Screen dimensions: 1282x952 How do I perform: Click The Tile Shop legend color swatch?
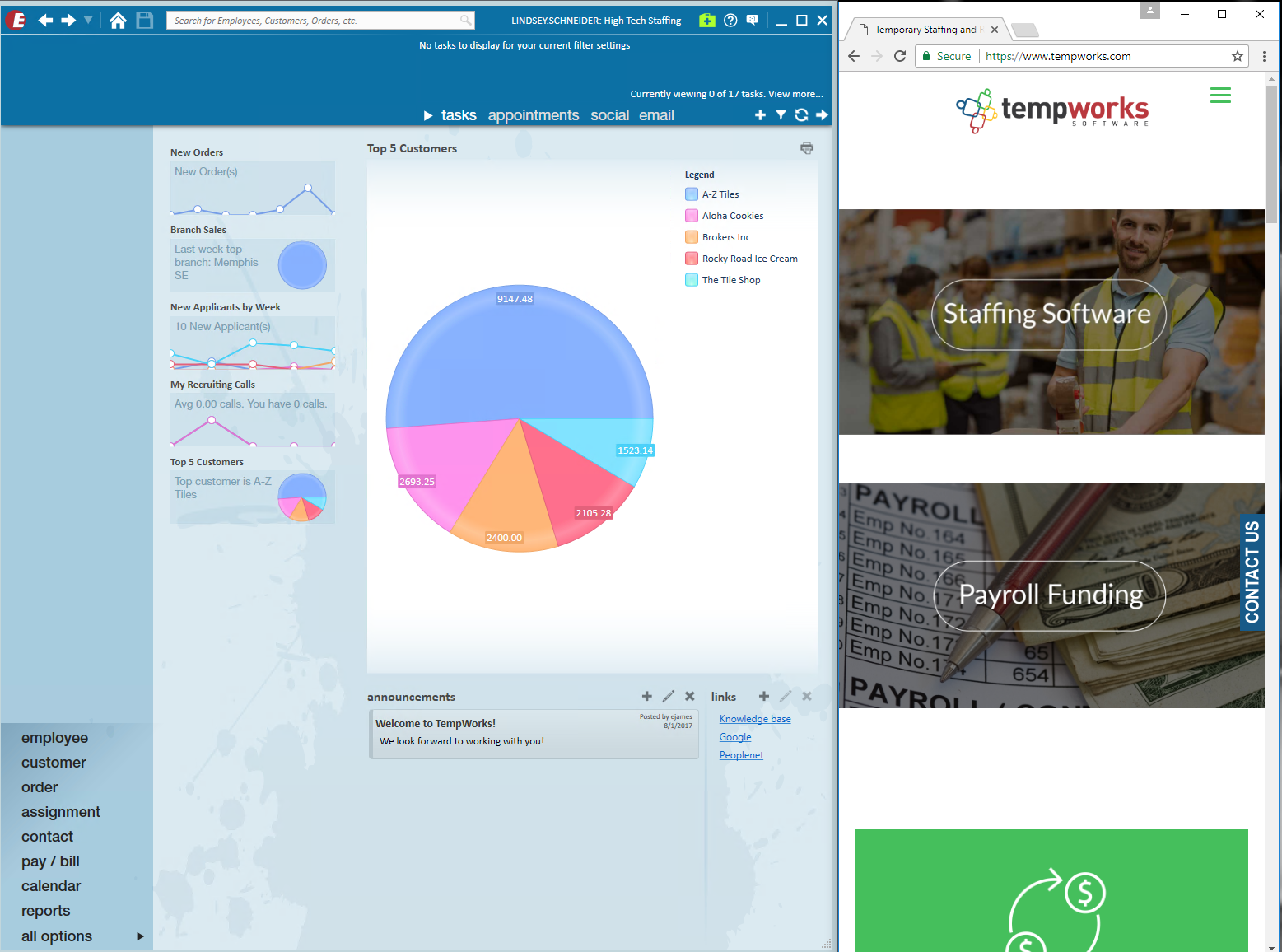tap(692, 280)
